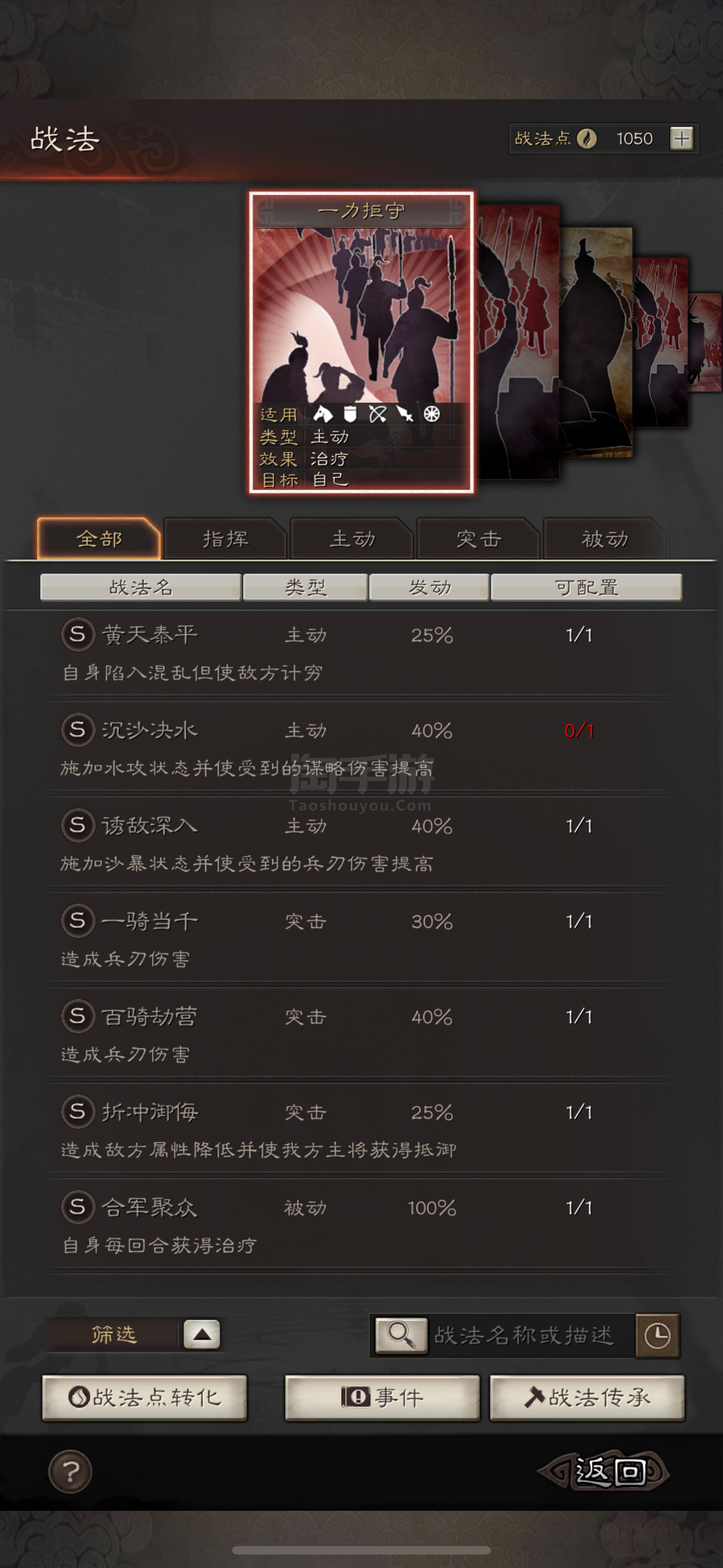Open the search history clock icon
The height and width of the screenshot is (1568, 723).
coord(657,1335)
